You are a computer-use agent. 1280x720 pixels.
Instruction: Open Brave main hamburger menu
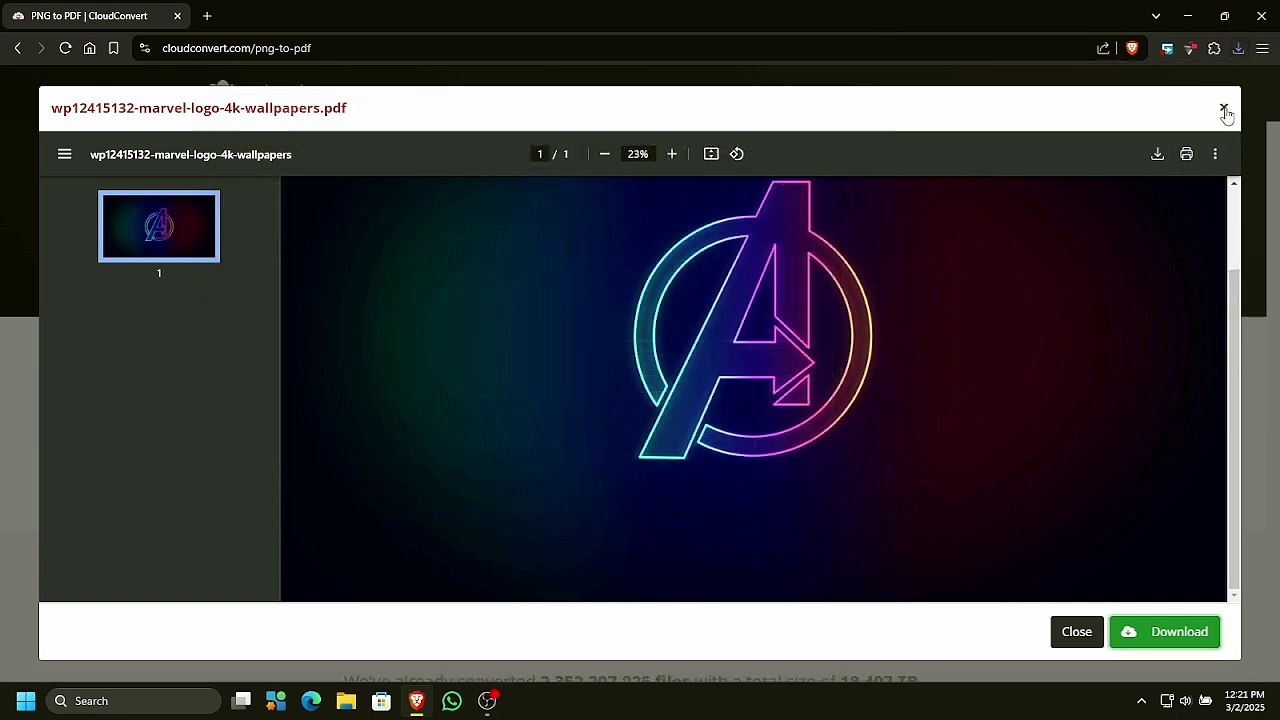tap(1262, 48)
